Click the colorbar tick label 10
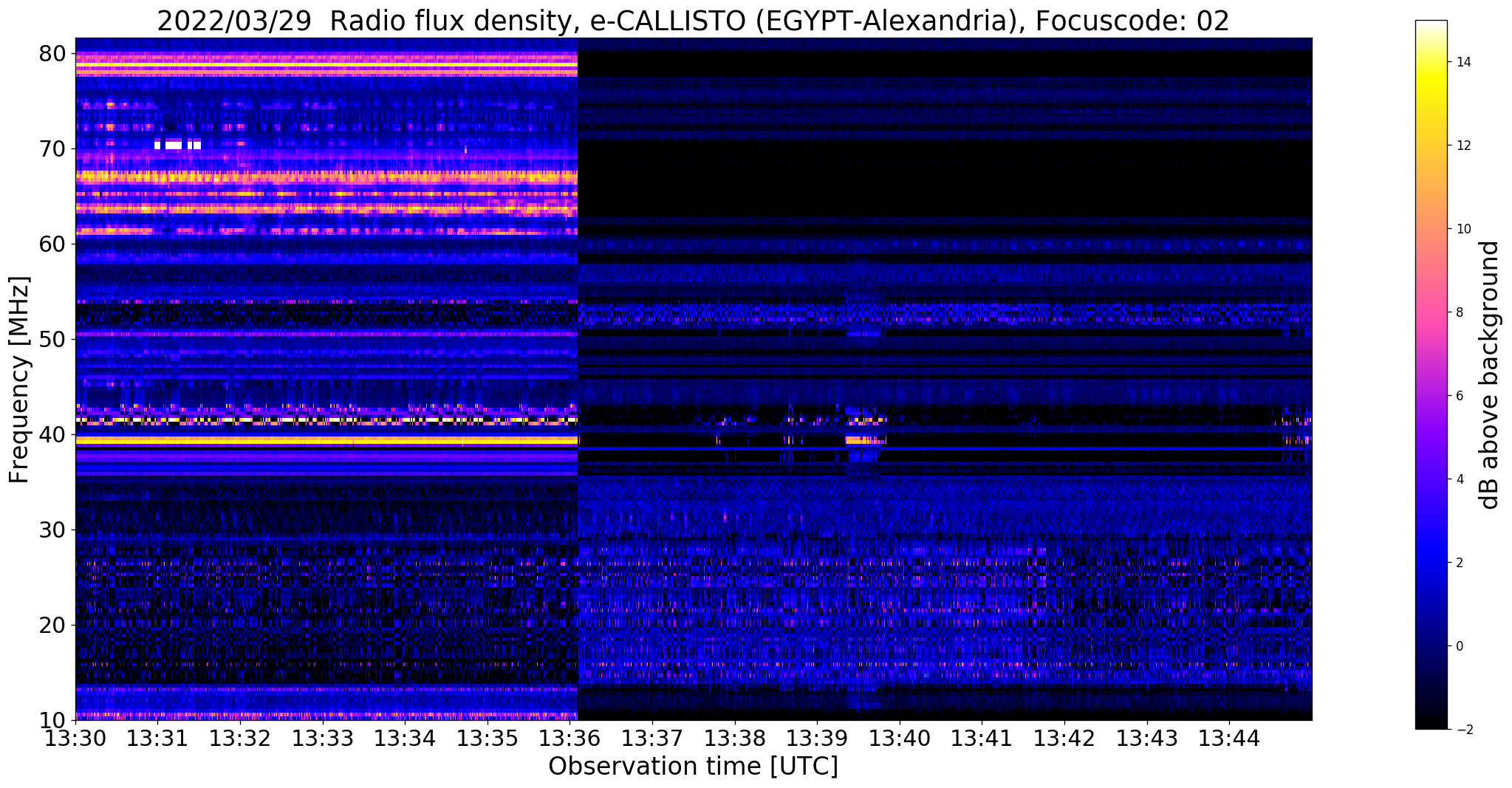The height and width of the screenshot is (788, 1512). [x=1463, y=229]
